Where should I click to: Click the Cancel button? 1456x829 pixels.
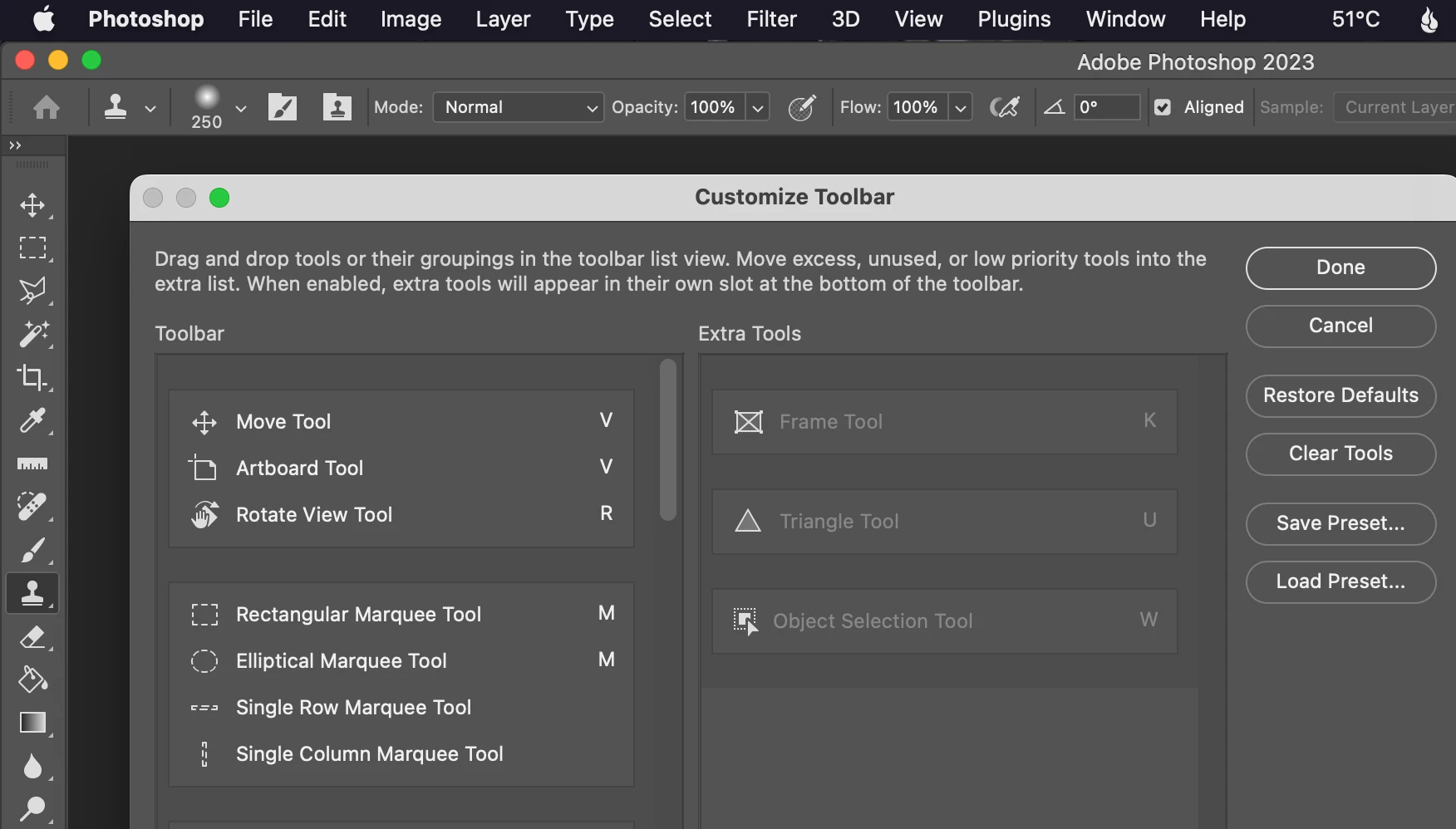(1340, 326)
